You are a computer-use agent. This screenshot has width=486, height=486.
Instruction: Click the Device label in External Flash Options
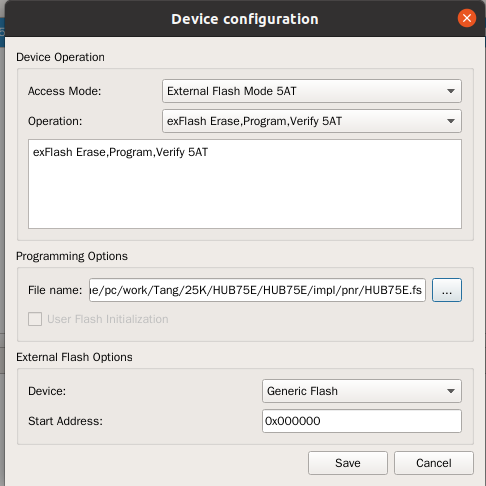pyautogui.click(x=47, y=391)
